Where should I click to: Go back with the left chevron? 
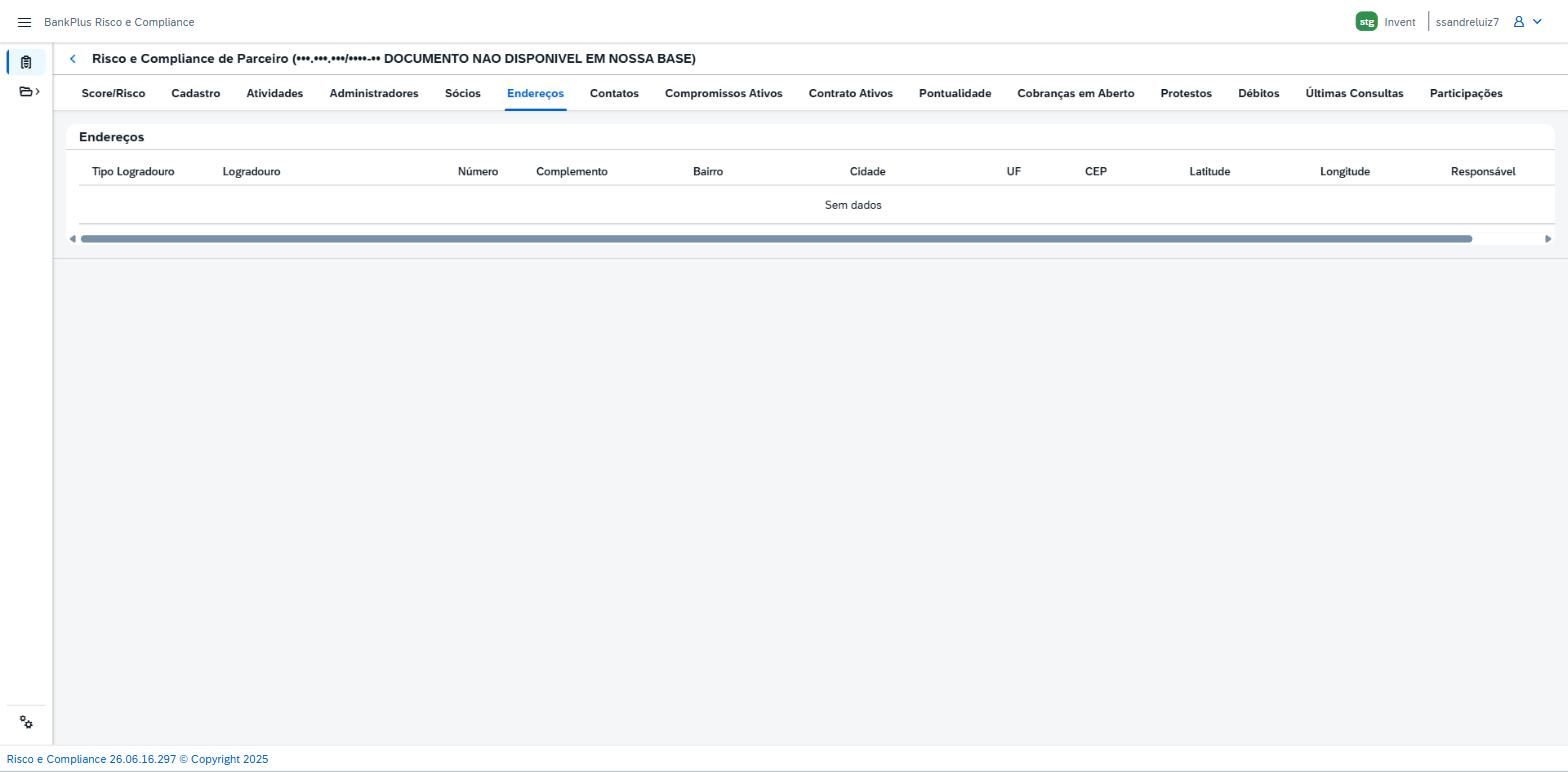[73, 59]
